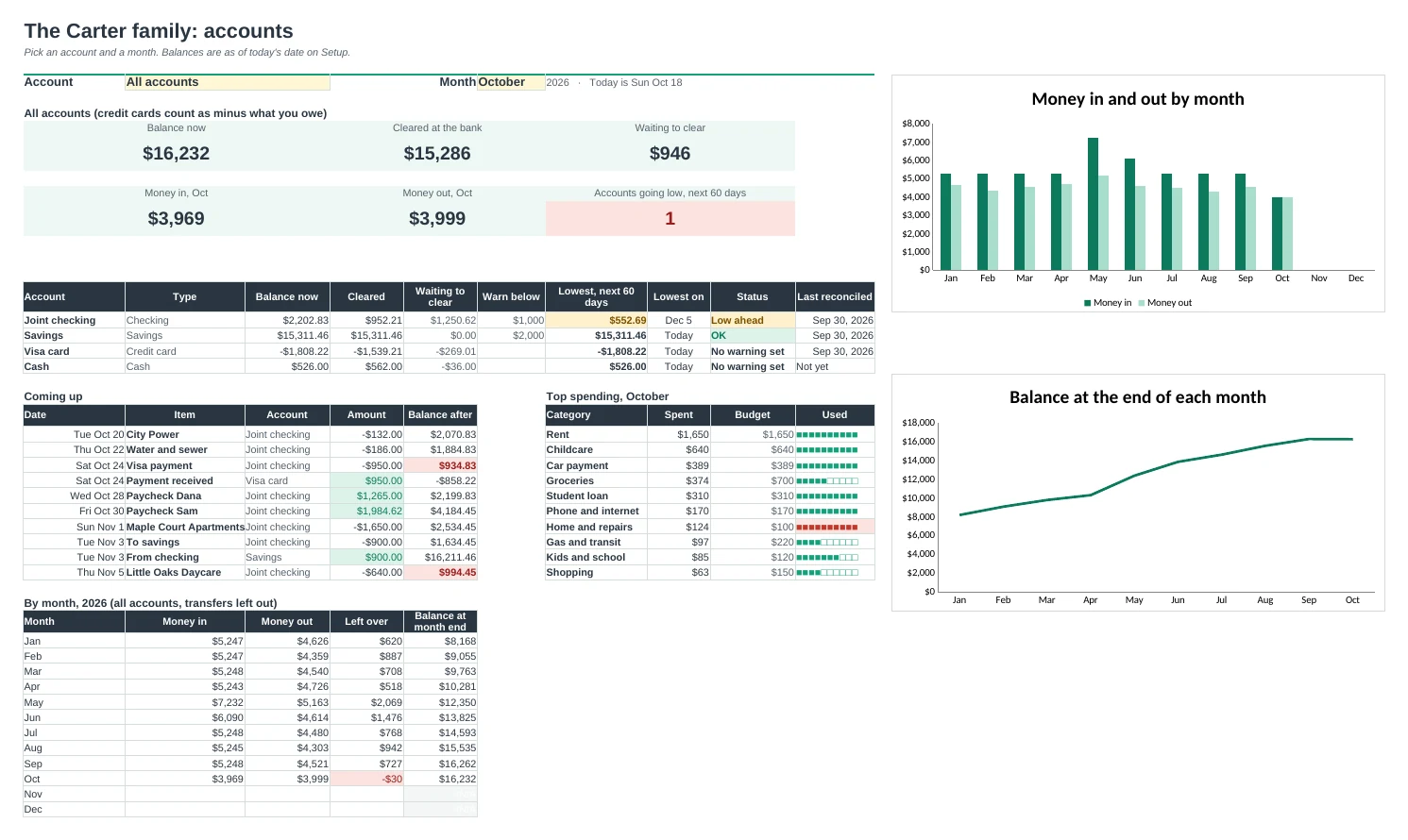Click the accounts going low count 1
Image resolution: width=1408 pixels, height=840 pixels.
pyautogui.click(x=670, y=218)
